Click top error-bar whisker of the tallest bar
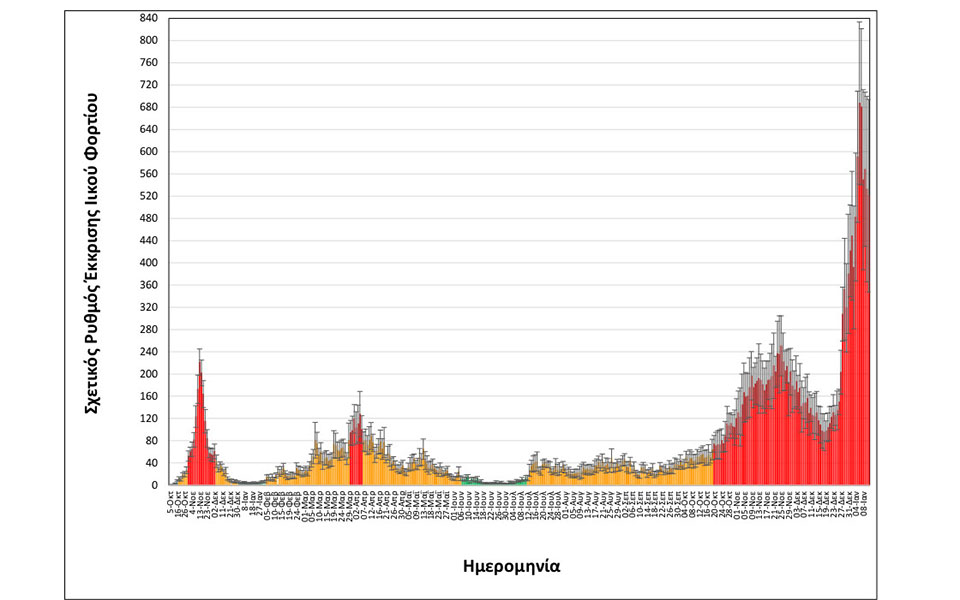This screenshot has height=600, width=960. [x=860, y=22]
